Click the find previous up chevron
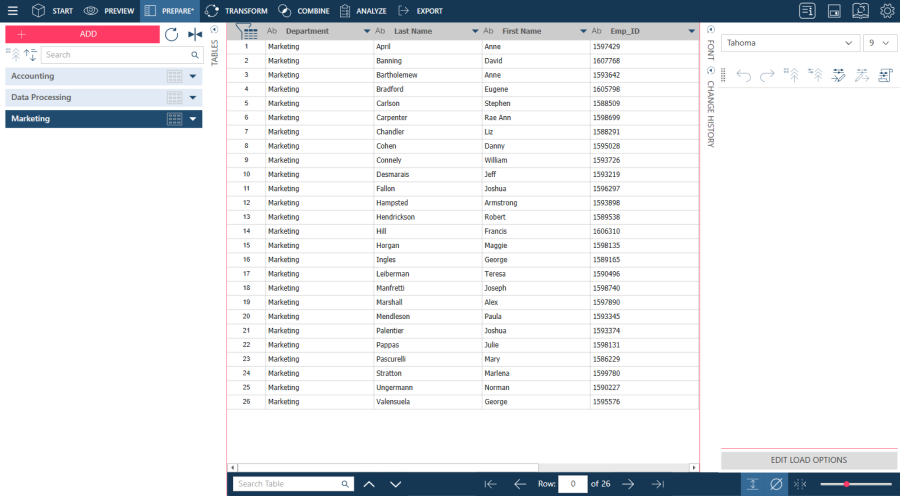 click(369, 484)
